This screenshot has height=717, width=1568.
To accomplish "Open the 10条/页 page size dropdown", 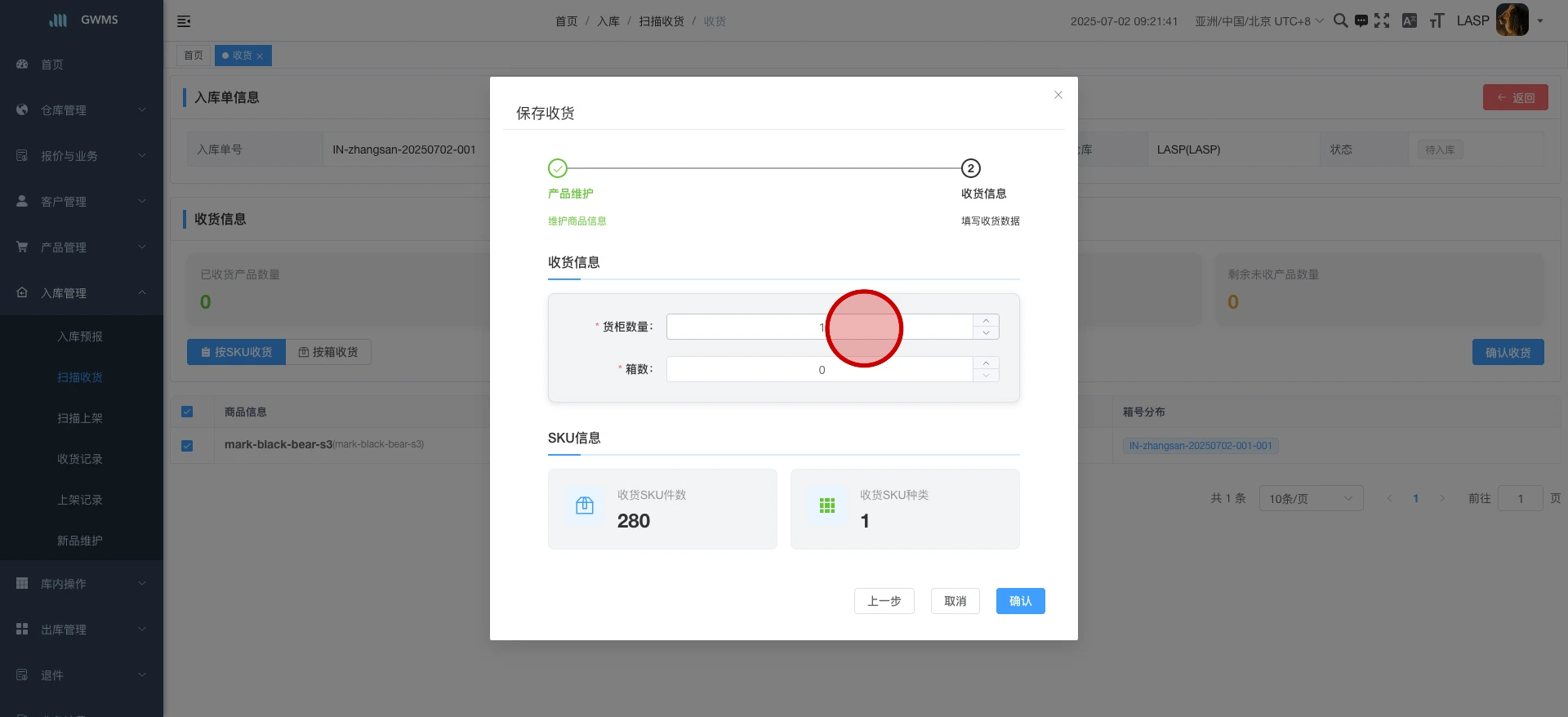I will coord(1310,498).
